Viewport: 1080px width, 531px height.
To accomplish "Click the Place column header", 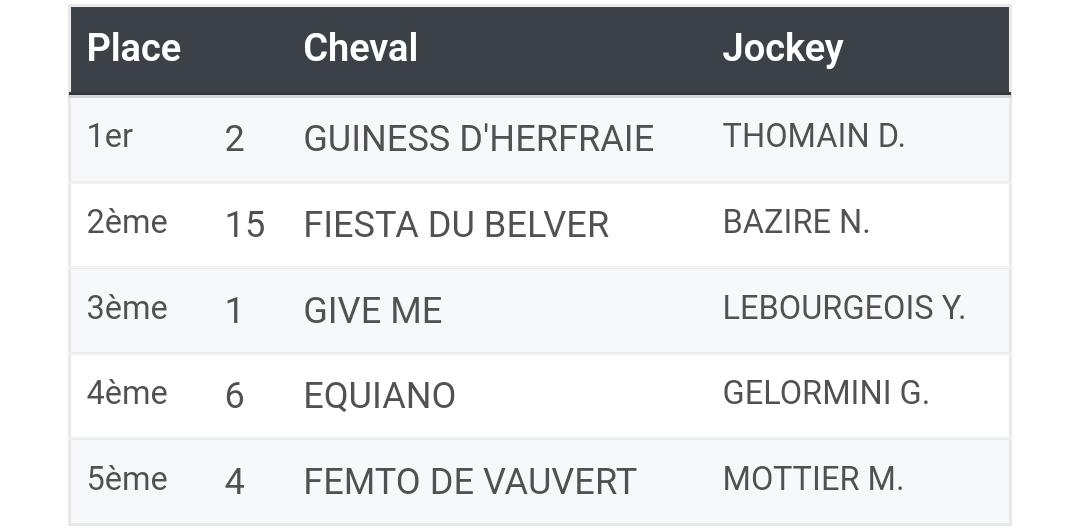I will (134, 48).
